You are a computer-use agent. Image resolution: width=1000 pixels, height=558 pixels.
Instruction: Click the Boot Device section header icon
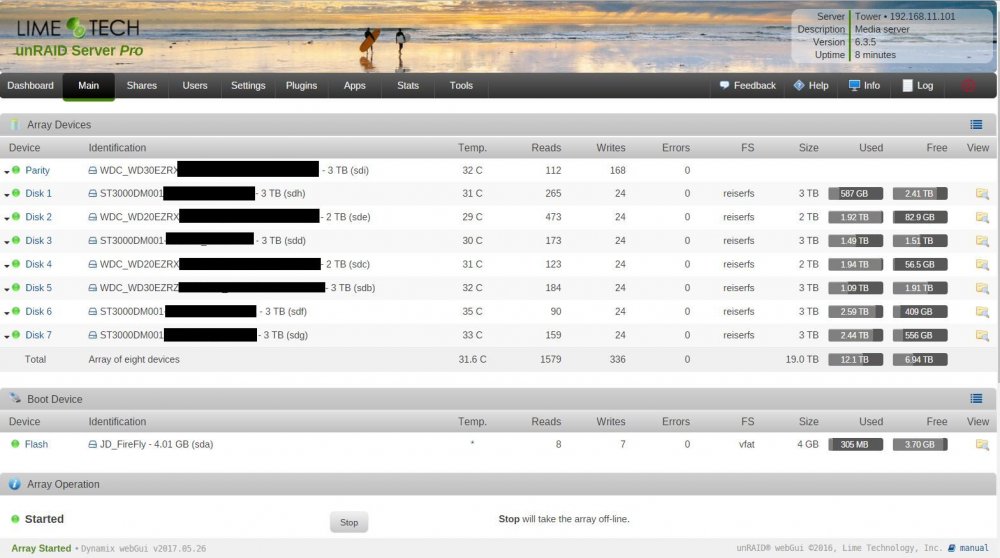tap(15, 398)
